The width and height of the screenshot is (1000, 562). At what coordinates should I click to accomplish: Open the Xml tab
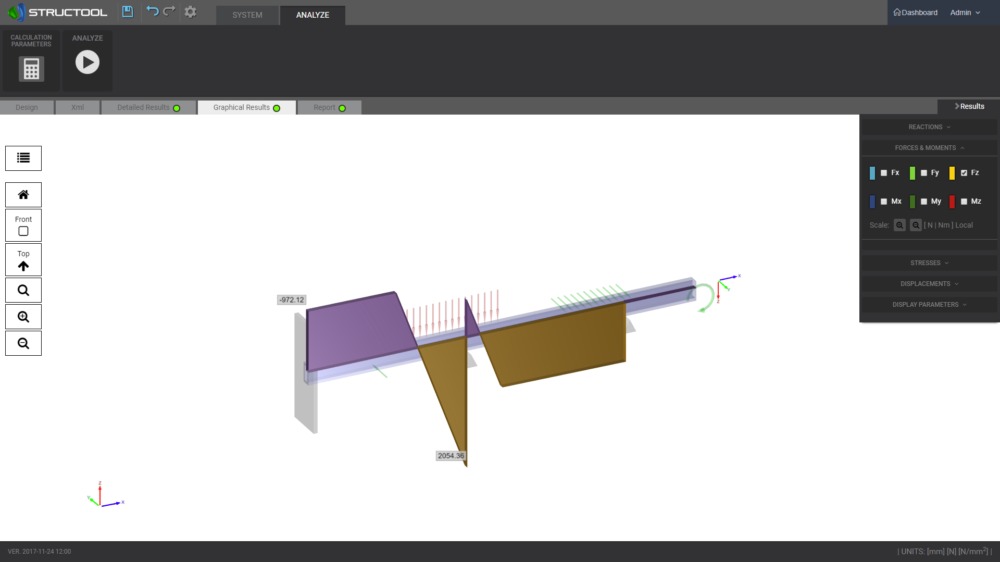pyautogui.click(x=78, y=107)
